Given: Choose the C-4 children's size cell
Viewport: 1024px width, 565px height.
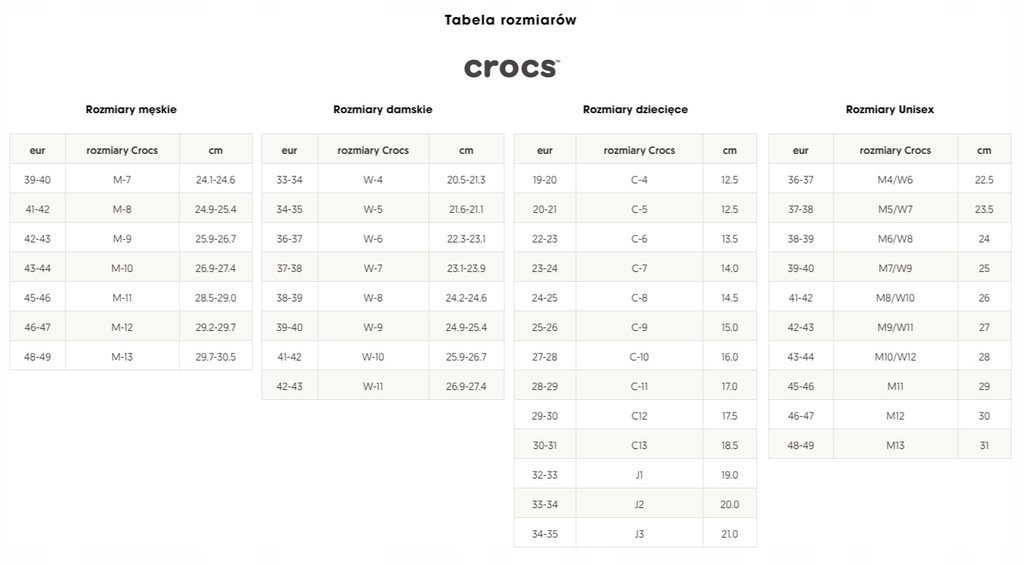Looking at the screenshot, I should click(x=639, y=179).
